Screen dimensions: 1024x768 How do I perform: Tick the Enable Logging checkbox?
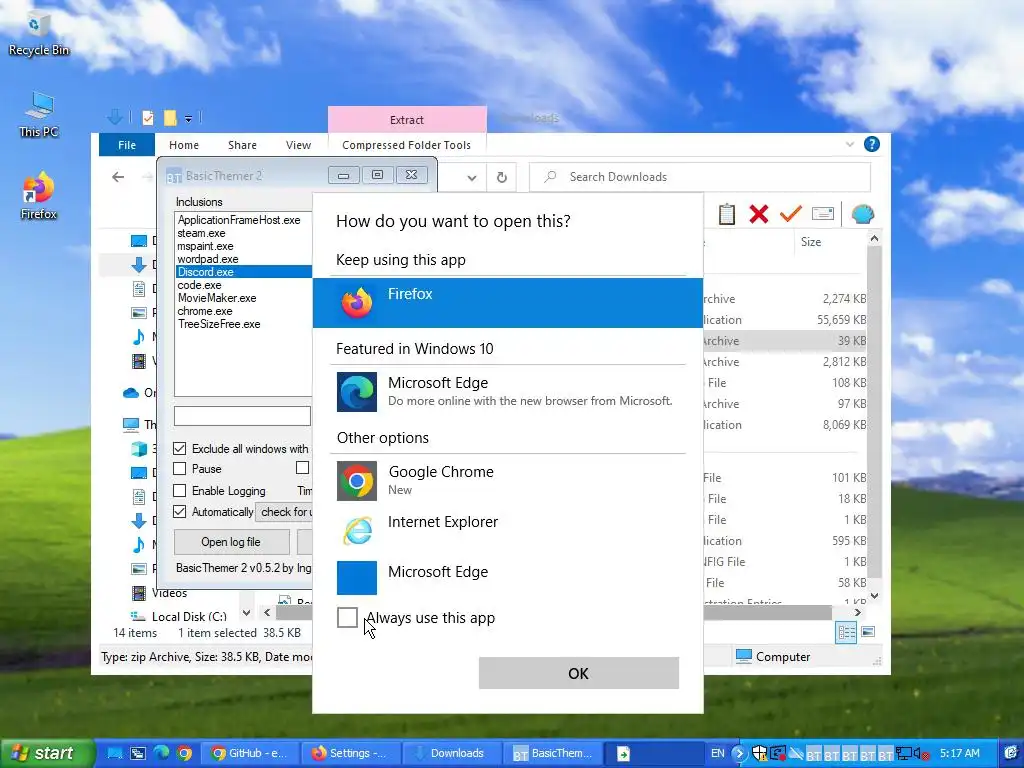pyautogui.click(x=180, y=490)
